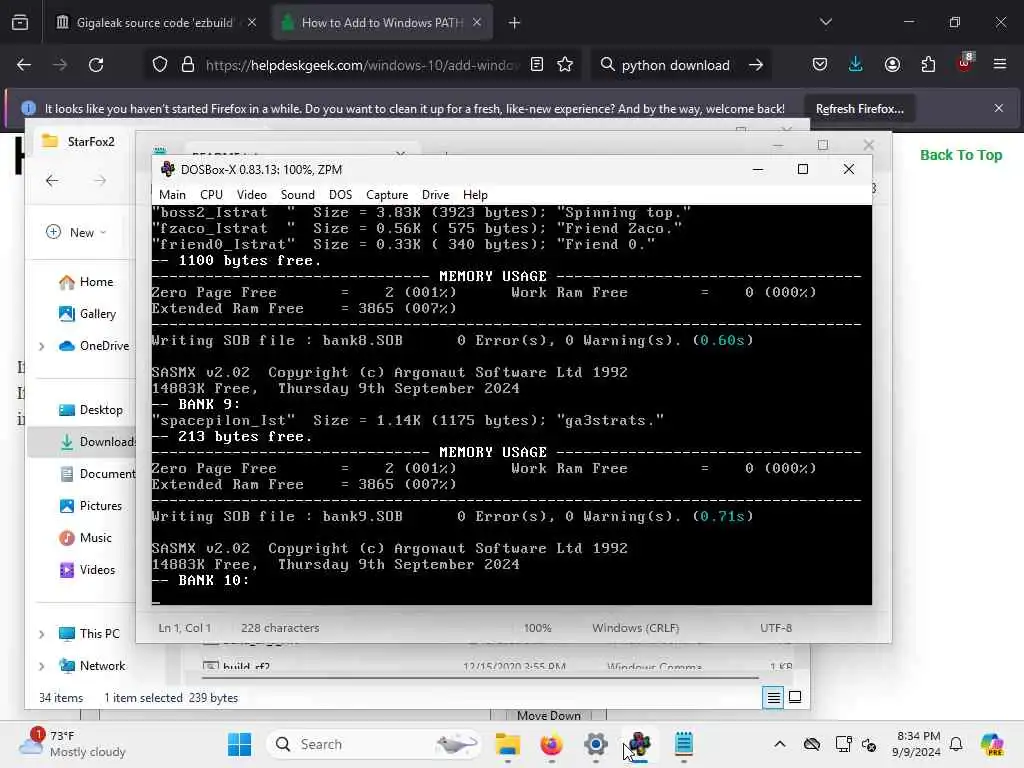Open the Main menu in DOSBox-X
Image resolution: width=1024 pixels, height=768 pixels.
tap(172, 195)
